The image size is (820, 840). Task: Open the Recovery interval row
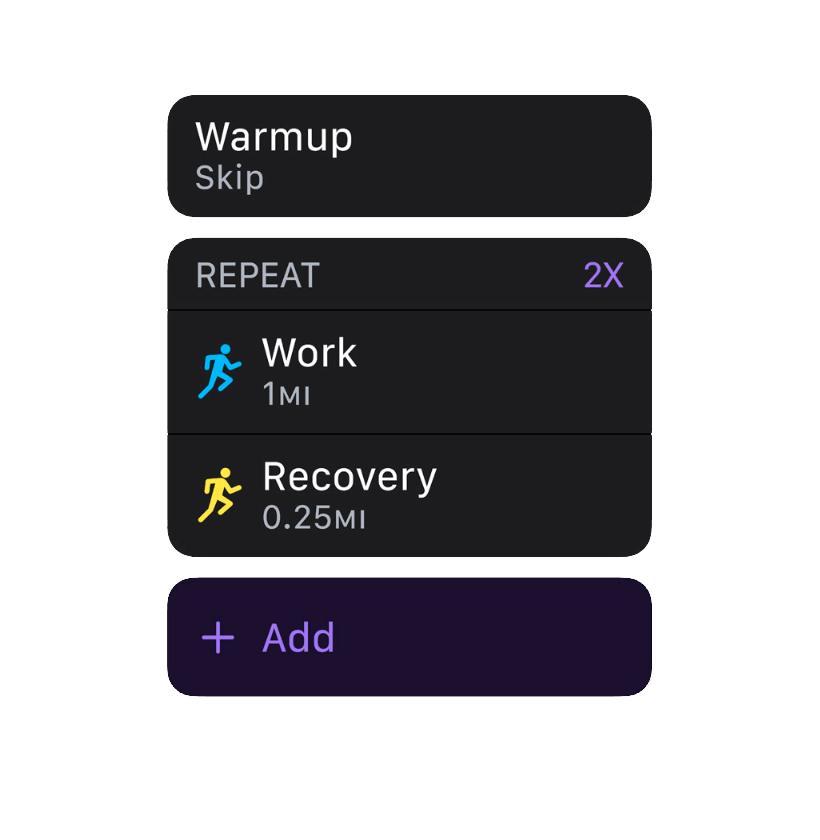pyautogui.click(x=409, y=496)
